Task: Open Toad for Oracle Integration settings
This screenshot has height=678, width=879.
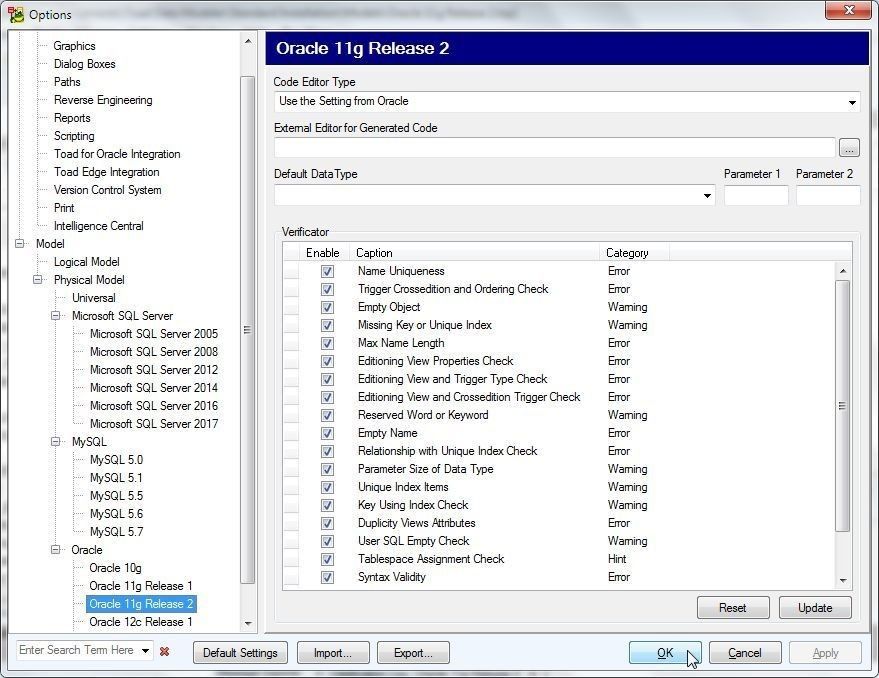Action: tap(117, 154)
